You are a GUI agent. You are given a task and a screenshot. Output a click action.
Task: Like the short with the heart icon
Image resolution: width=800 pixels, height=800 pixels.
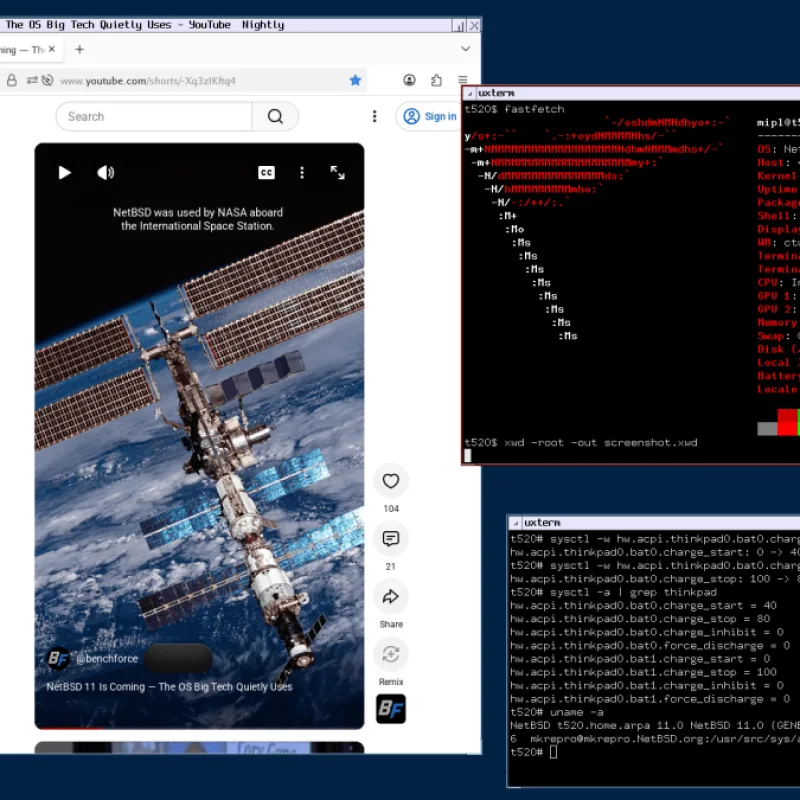click(x=391, y=481)
